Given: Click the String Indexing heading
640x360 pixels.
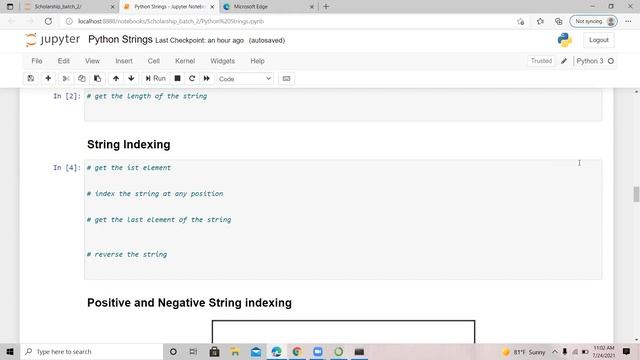Looking at the screenshot, I should [129, 144].
